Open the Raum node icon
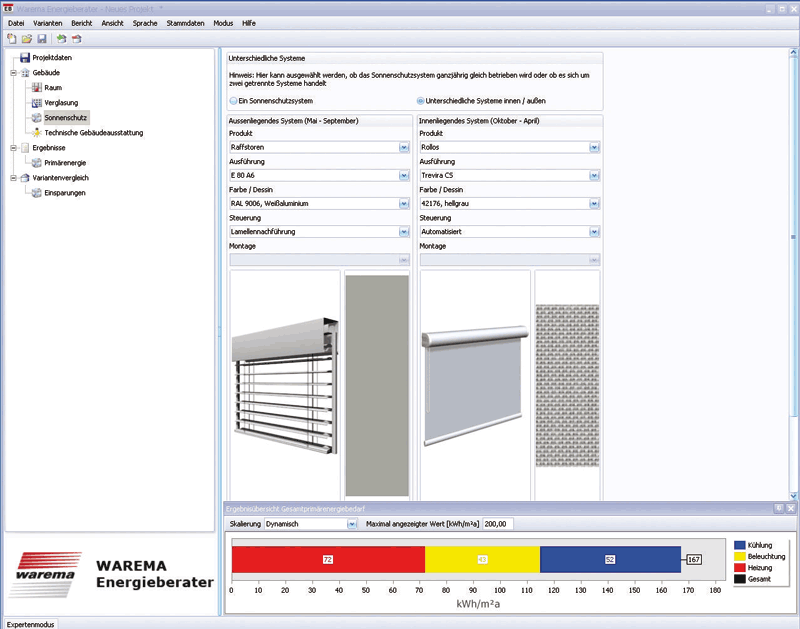 click(37, 88)
